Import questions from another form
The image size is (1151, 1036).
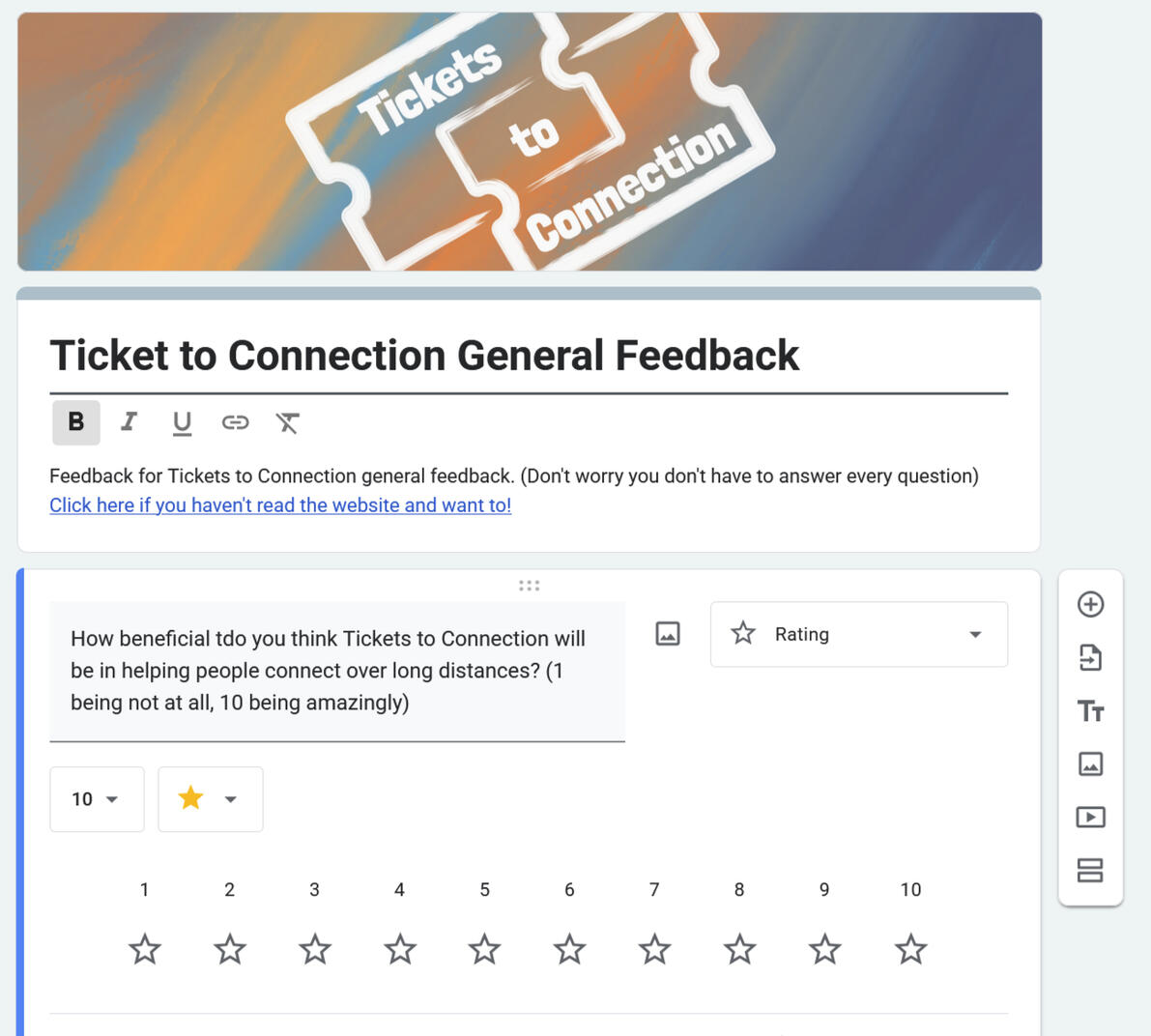coord(1090,658)
